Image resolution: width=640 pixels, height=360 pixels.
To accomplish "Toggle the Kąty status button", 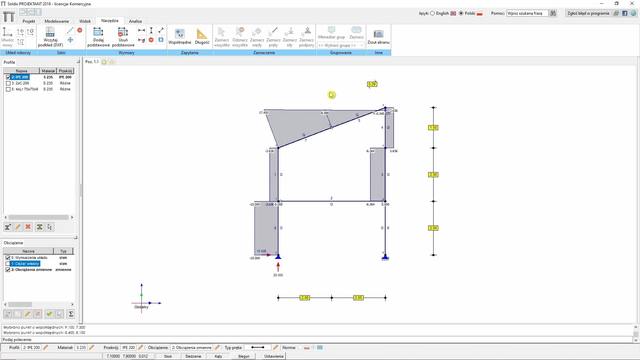I will click(x=218, y=356).
